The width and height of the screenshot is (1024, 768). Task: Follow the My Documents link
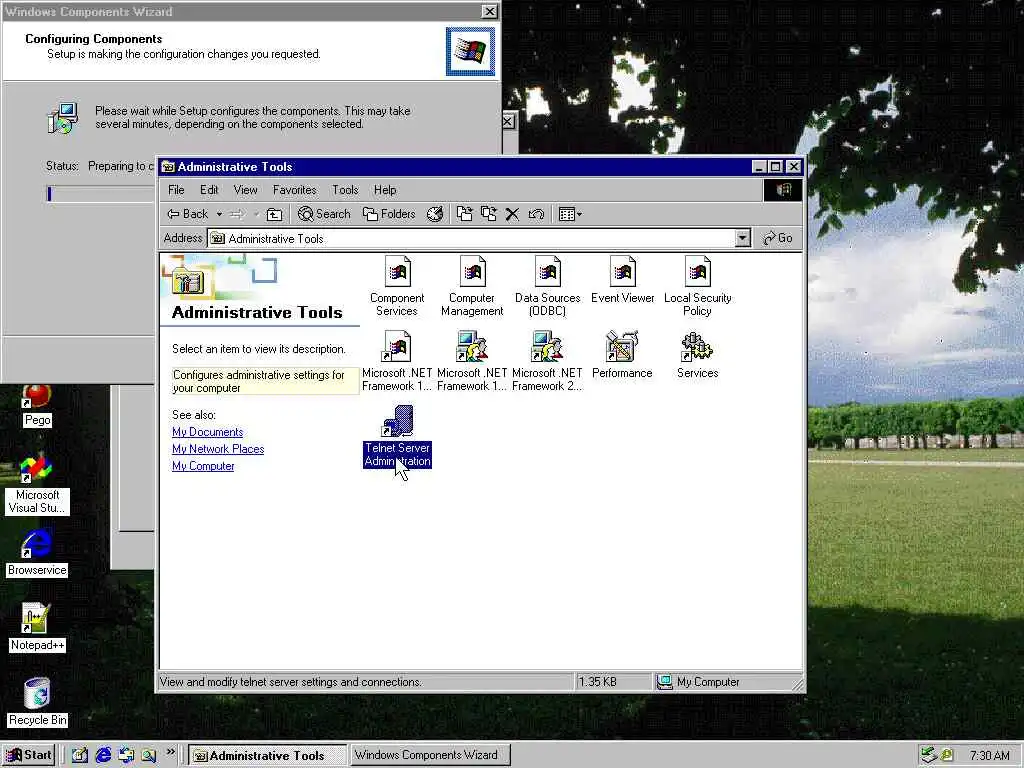coord(208,432)
